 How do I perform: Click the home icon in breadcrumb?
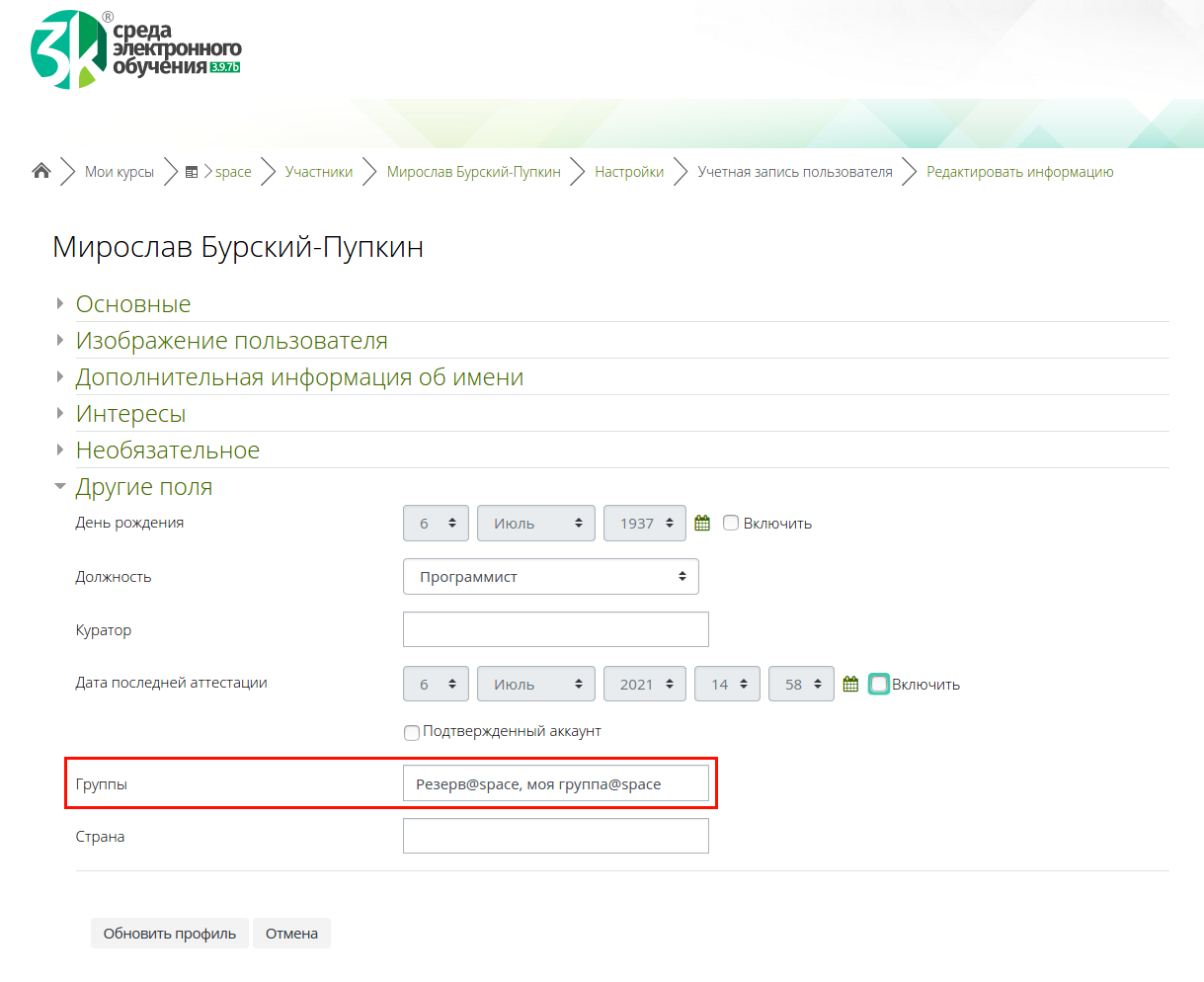point(41,171)
